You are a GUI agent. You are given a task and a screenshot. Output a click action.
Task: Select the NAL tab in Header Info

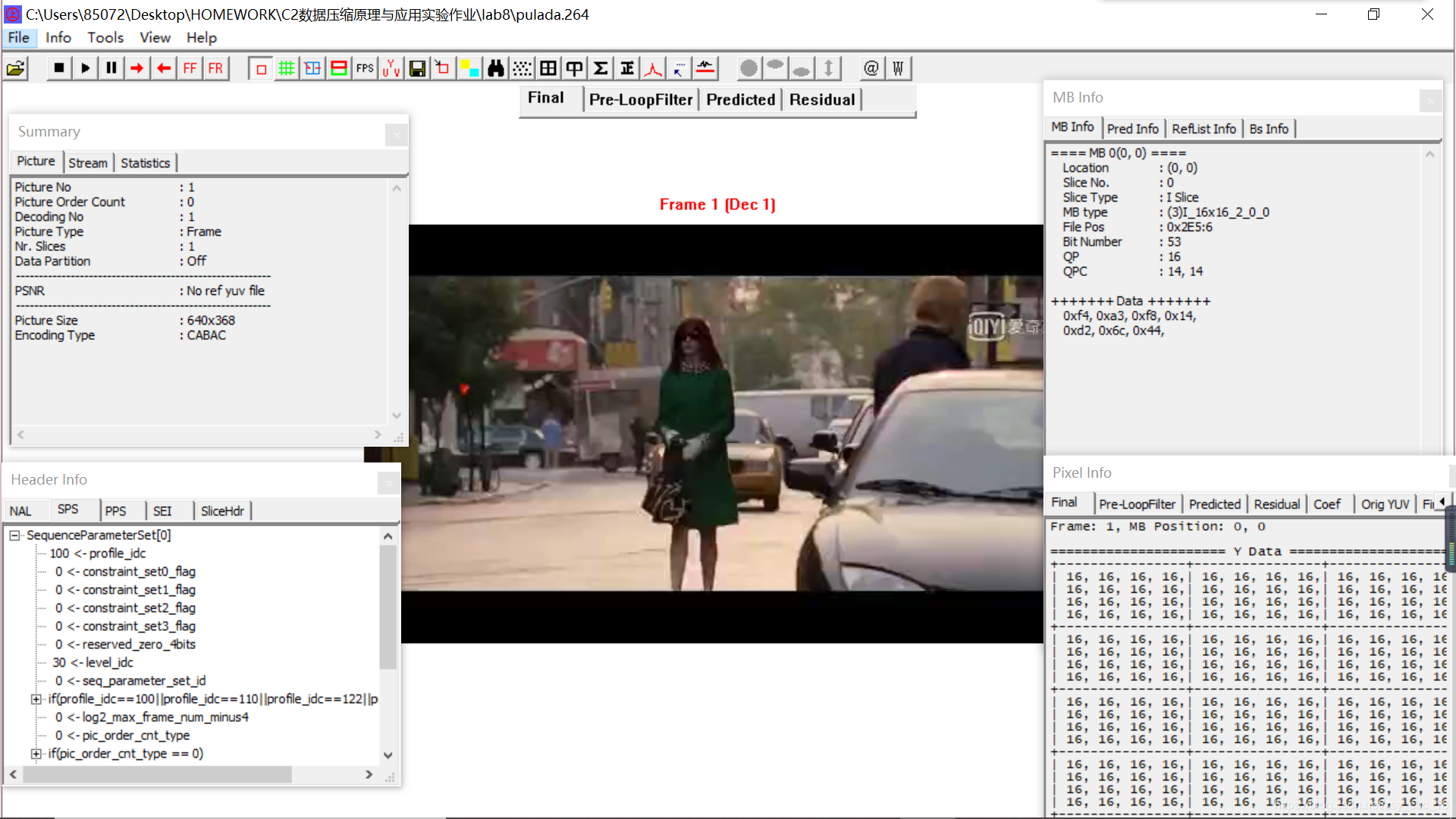[20, 511]
